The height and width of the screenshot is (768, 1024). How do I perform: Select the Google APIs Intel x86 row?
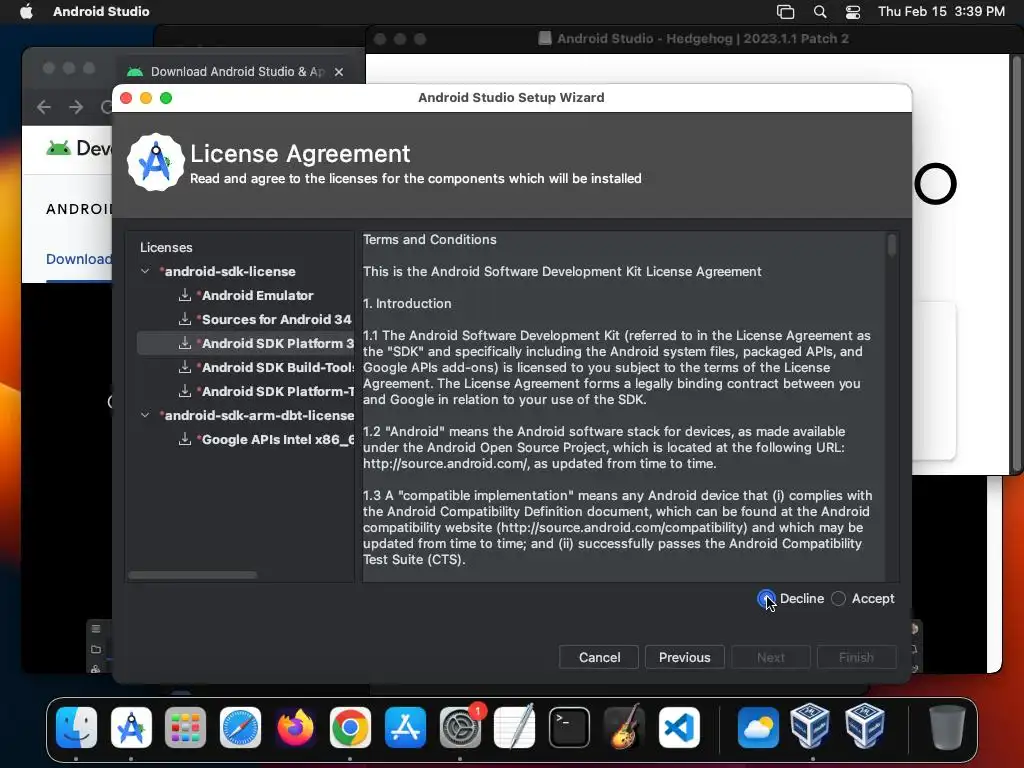point(246,440)
